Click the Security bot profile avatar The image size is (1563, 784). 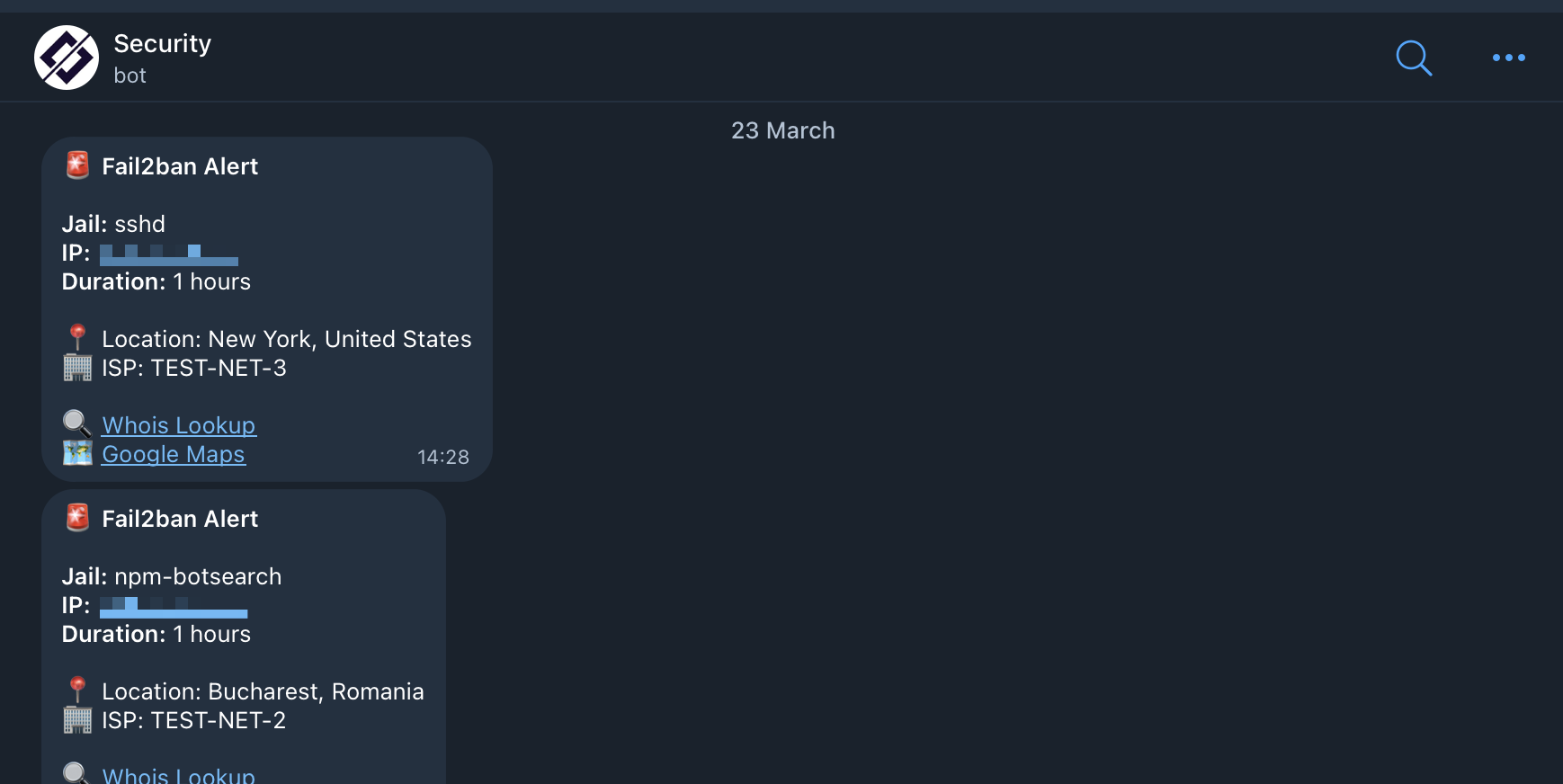click(66, 57)
